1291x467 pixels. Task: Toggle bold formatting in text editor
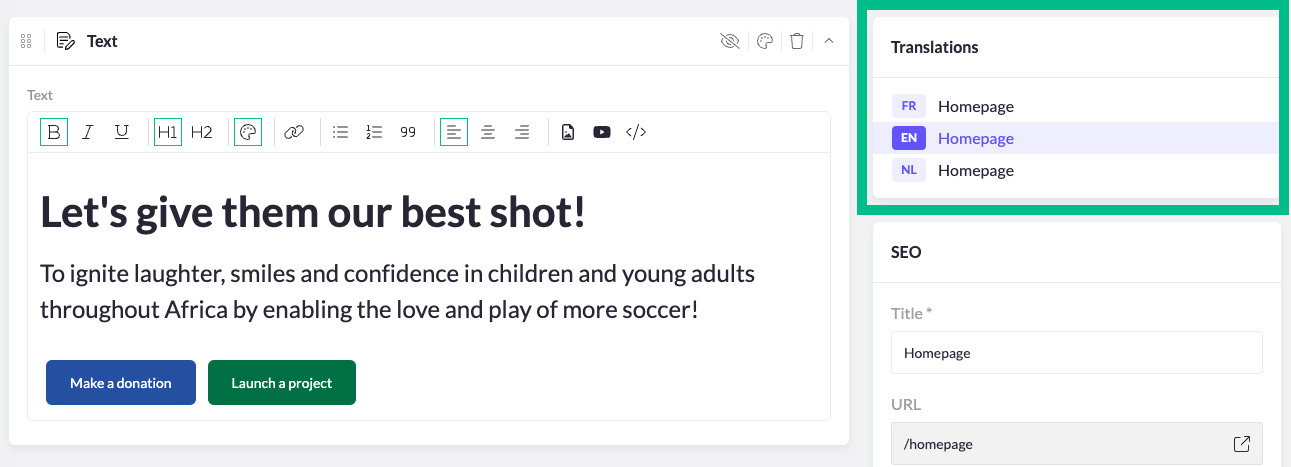pyautogui.click(x=54, y=132)
